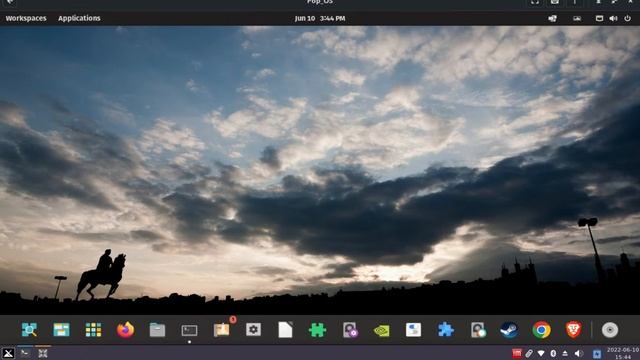640x360 pixels.
Task: Open the volume icon in top panel
Action: click(x=613, y=18)
